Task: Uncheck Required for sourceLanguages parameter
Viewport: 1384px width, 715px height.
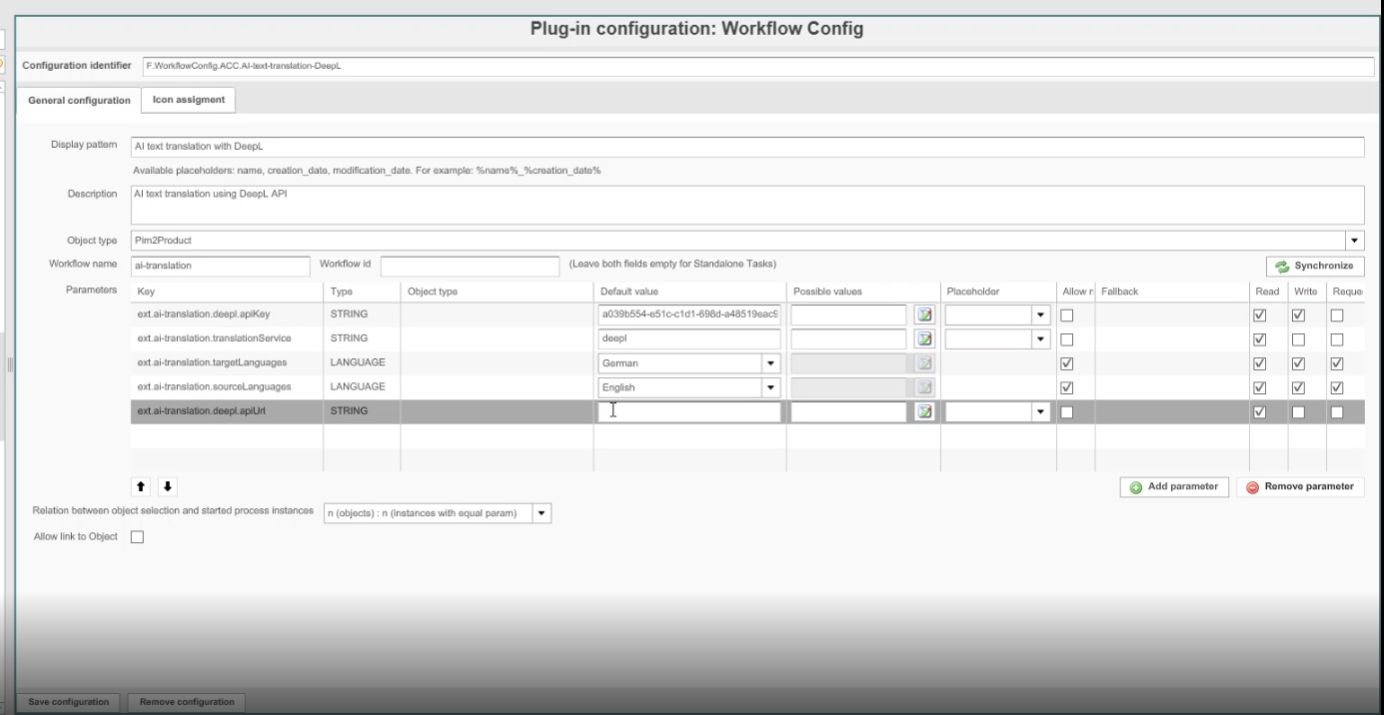Action: tap(1337, 387)
